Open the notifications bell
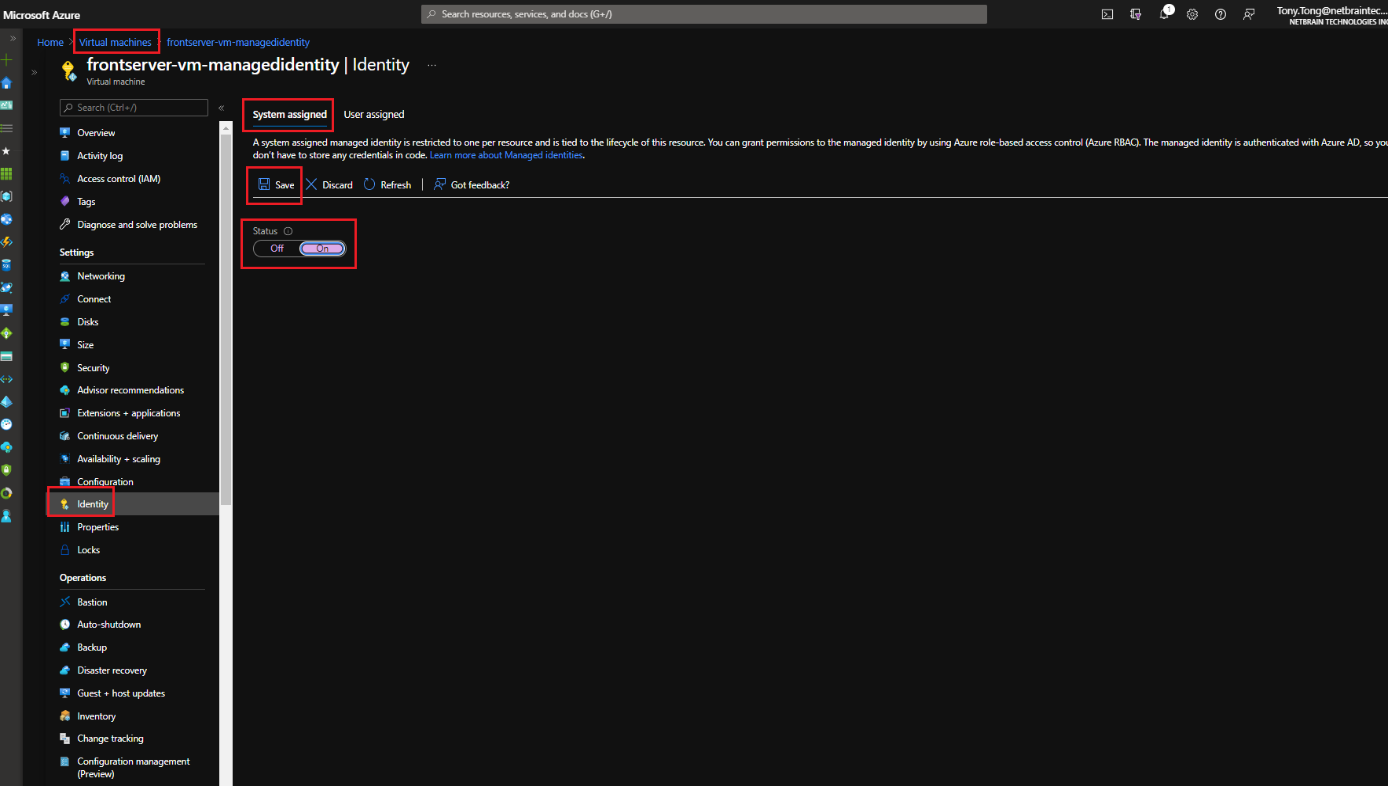Image resolution: width=1388 pixels, height=786 pixels. click(1164, 14)
